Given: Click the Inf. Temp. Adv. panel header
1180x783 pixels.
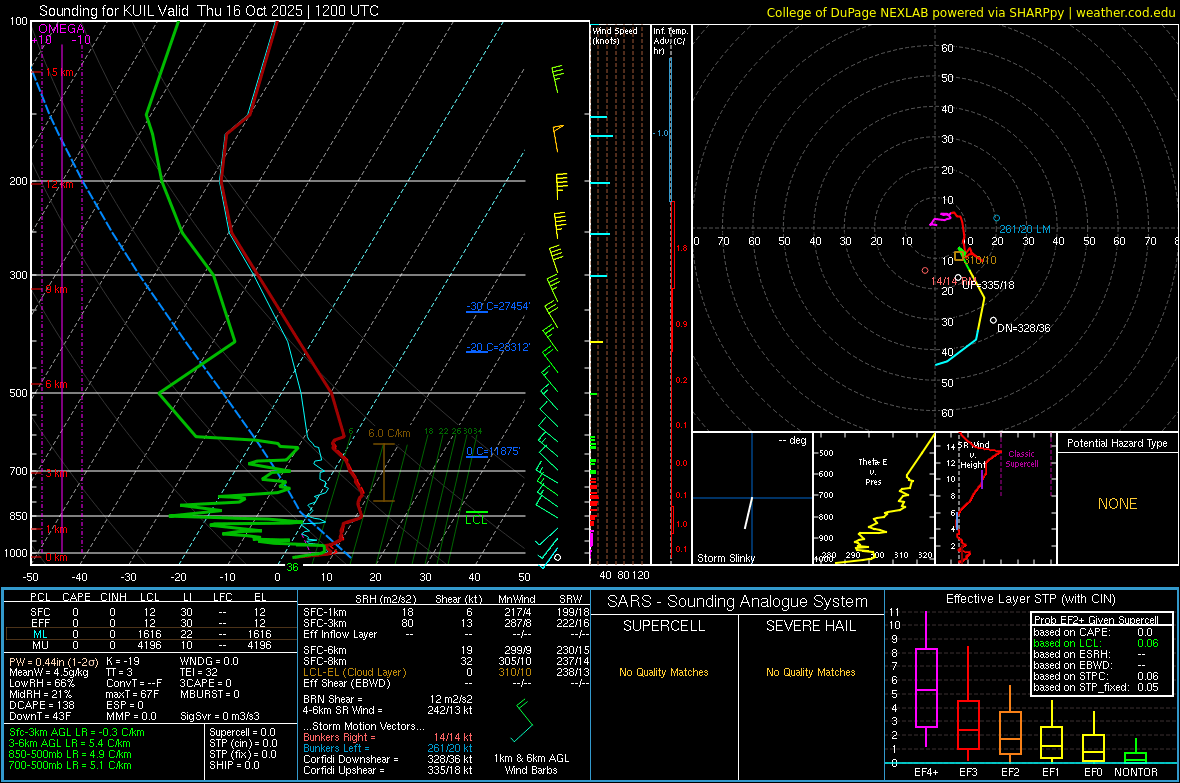Looking at the screenshot, I should pos(670,41).
